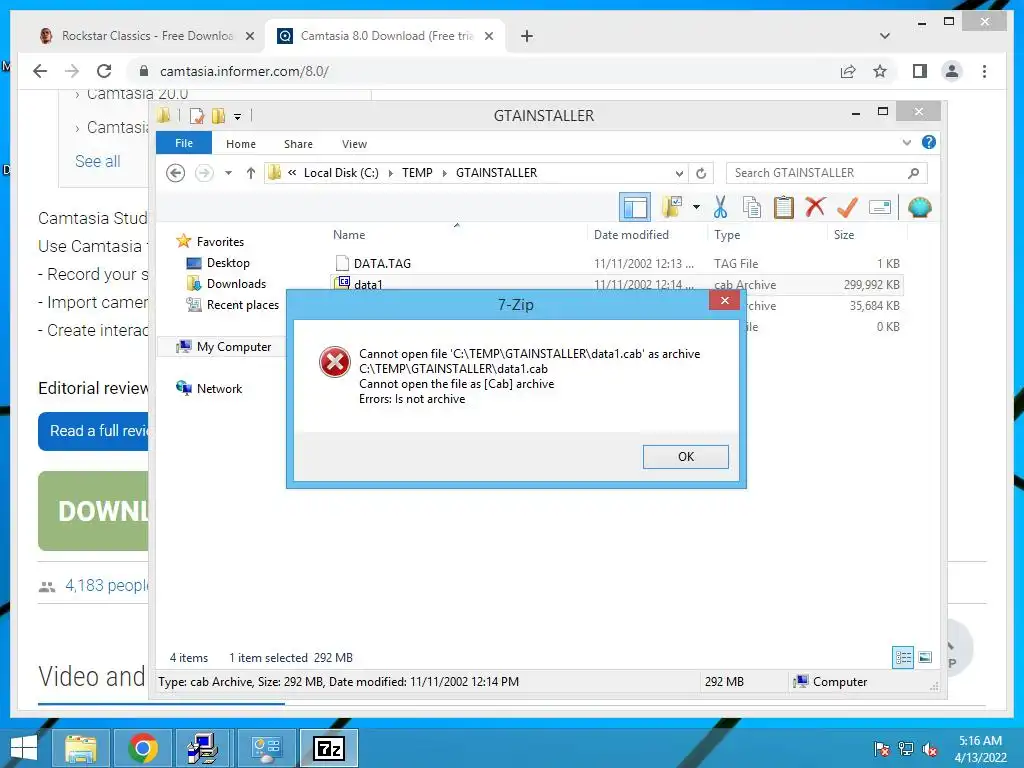Open Downloads in navigation pane

coord(236,283)
